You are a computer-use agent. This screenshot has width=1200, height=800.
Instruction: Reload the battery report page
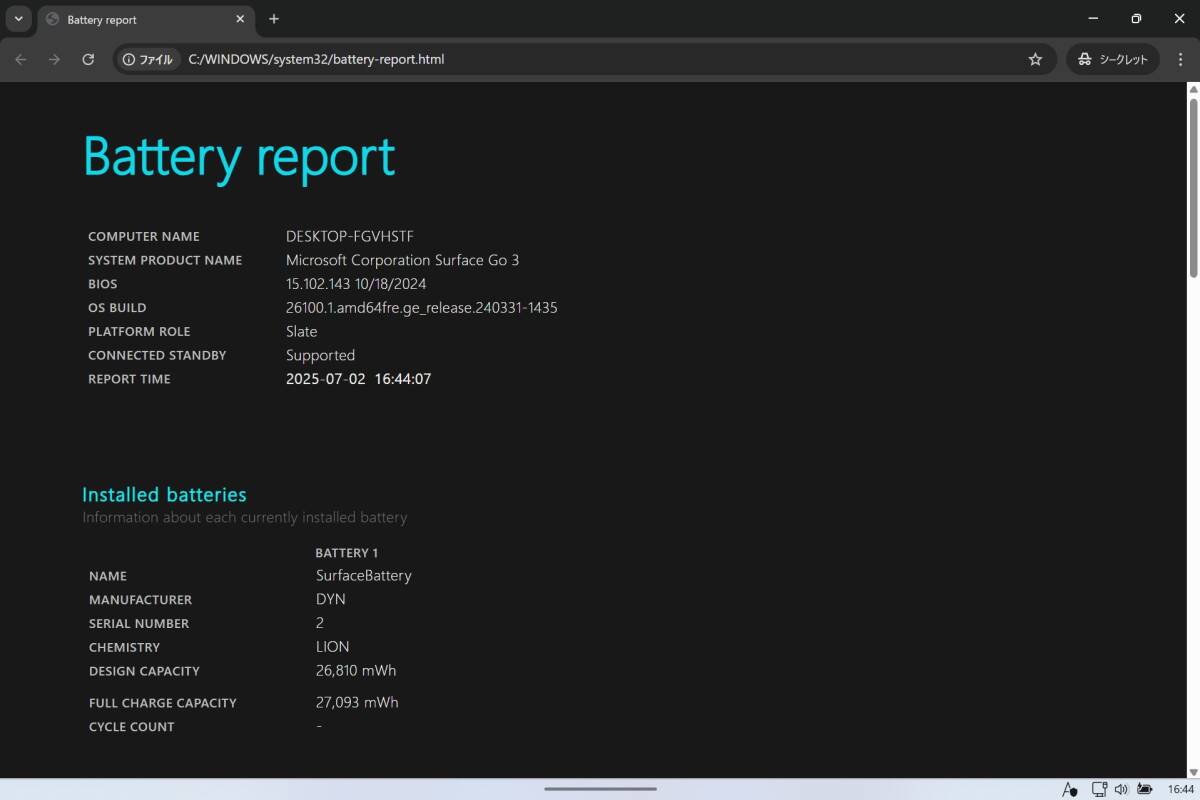[88, 59]
